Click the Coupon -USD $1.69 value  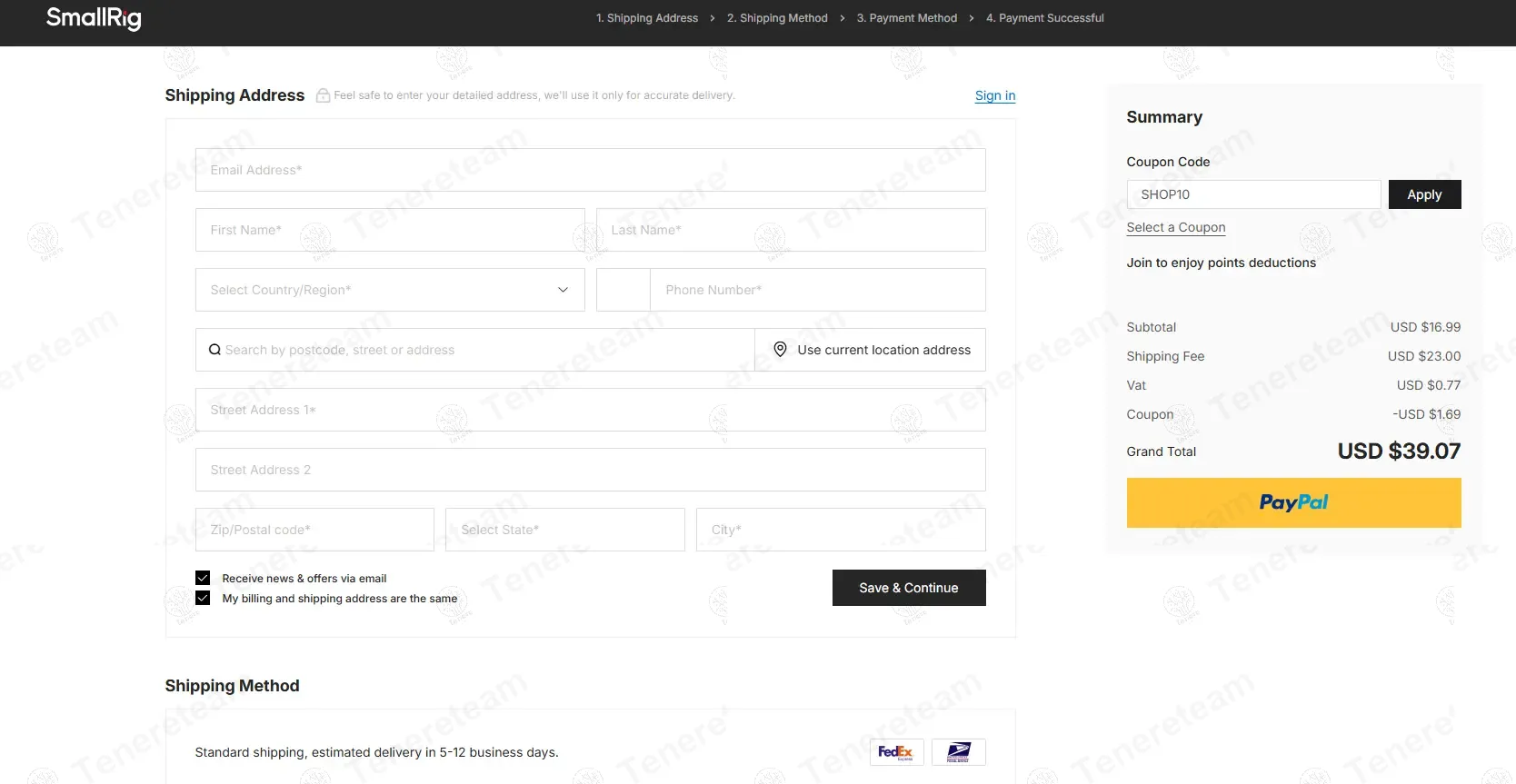[x=1427, y=414]
